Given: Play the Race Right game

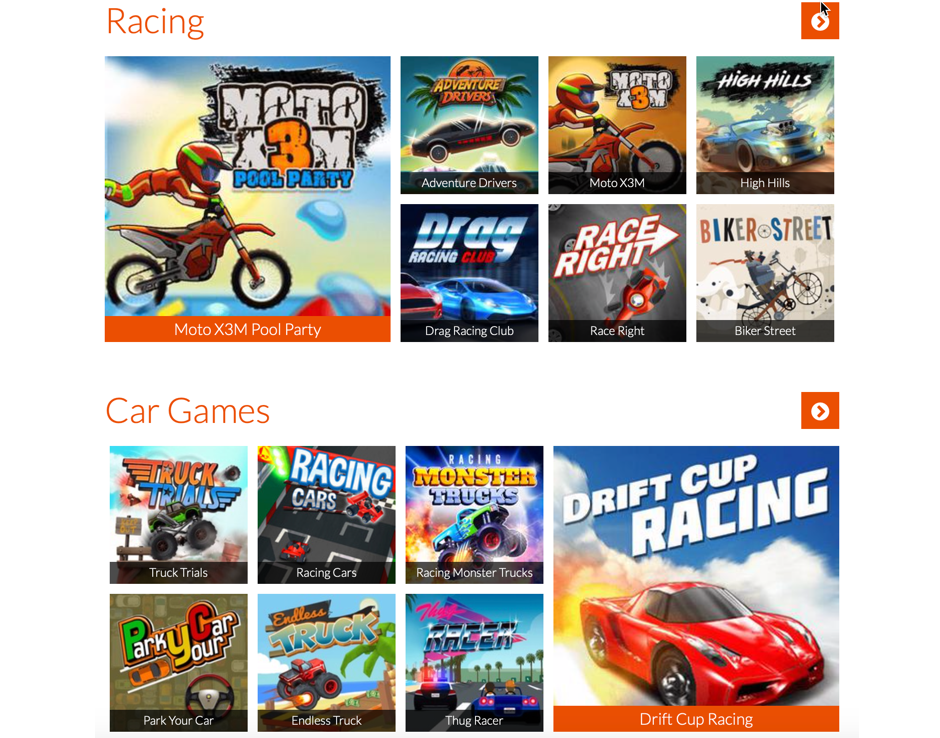Looking at the screenshot, I should pos(617,273).
